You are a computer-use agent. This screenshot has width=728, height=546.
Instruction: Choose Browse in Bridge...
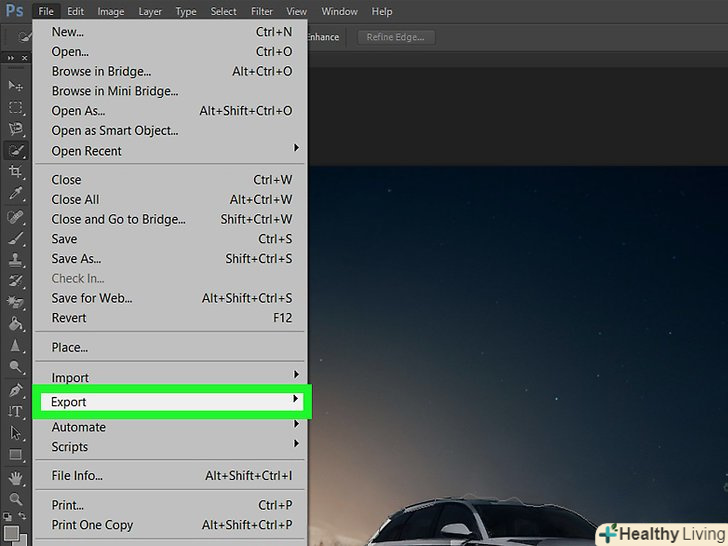[170, 71]
